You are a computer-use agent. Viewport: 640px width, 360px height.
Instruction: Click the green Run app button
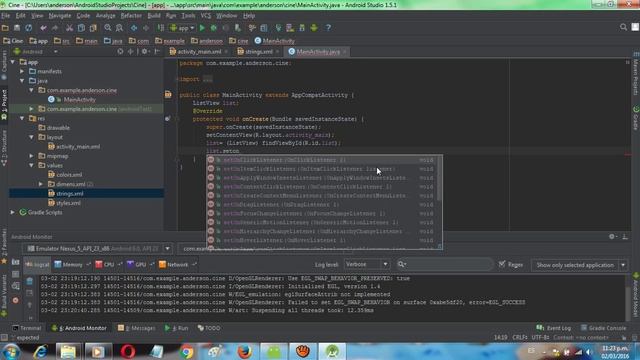click(x=202, y=28)
